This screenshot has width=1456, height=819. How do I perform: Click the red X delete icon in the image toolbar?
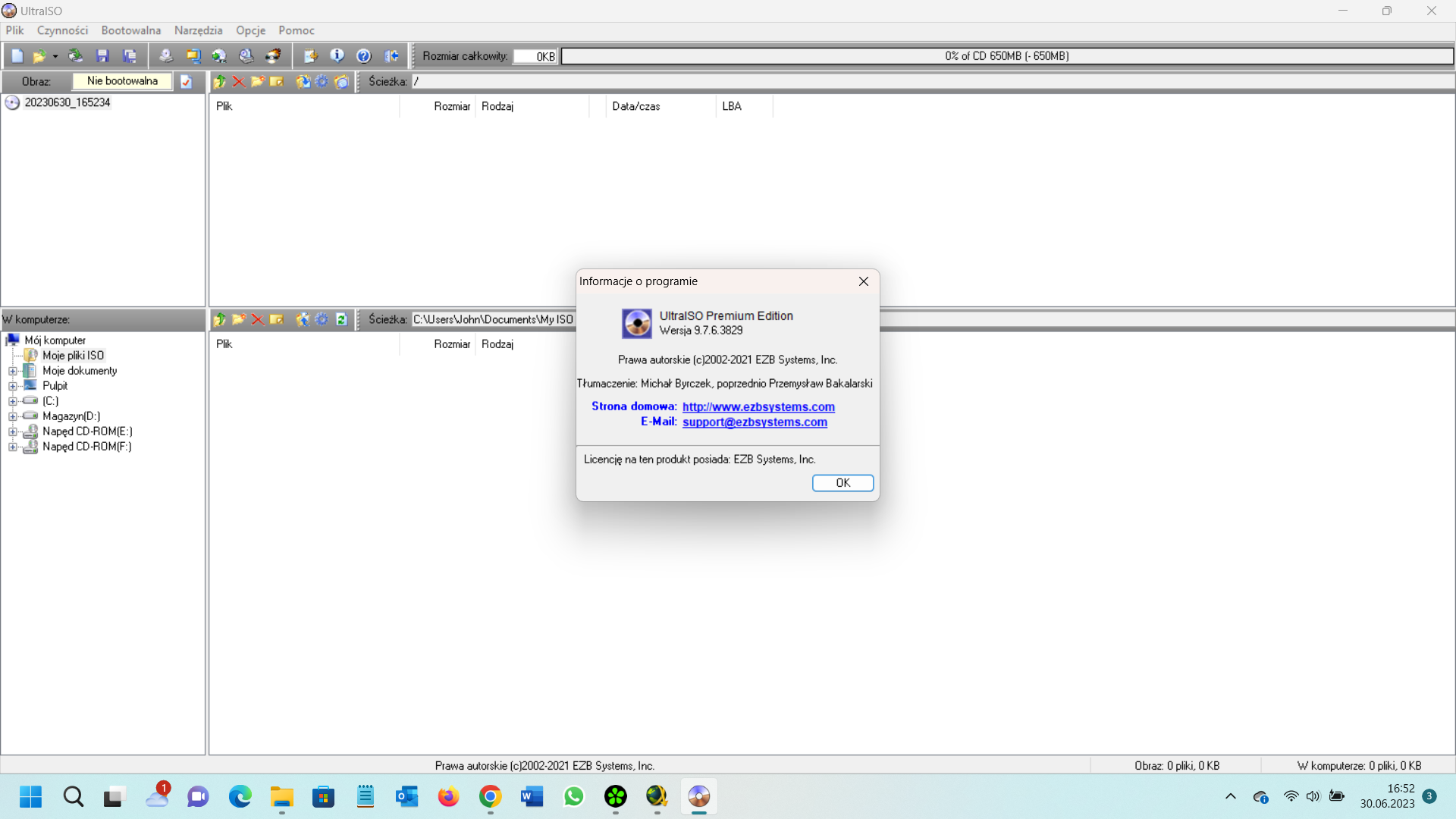coord(239,82)
